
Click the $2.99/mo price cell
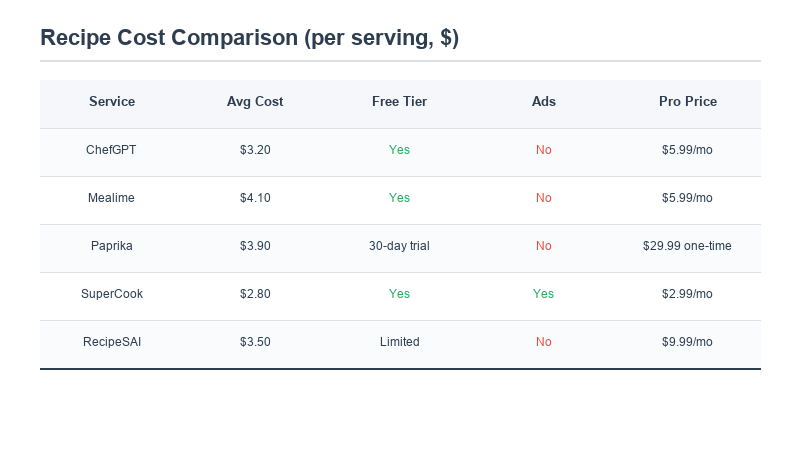tap(687, 294)
